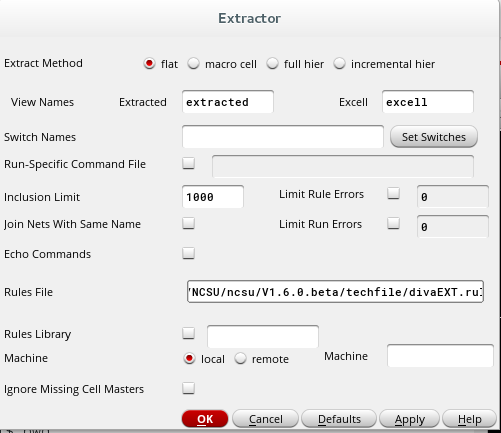Select full hier extract method
The image size is (501, 433).
272,63
